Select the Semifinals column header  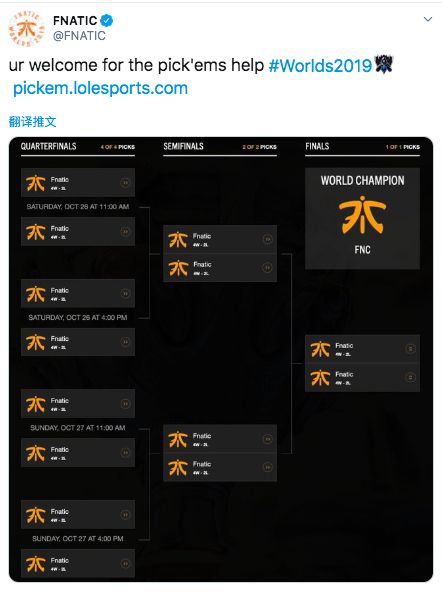pos(184,146)
